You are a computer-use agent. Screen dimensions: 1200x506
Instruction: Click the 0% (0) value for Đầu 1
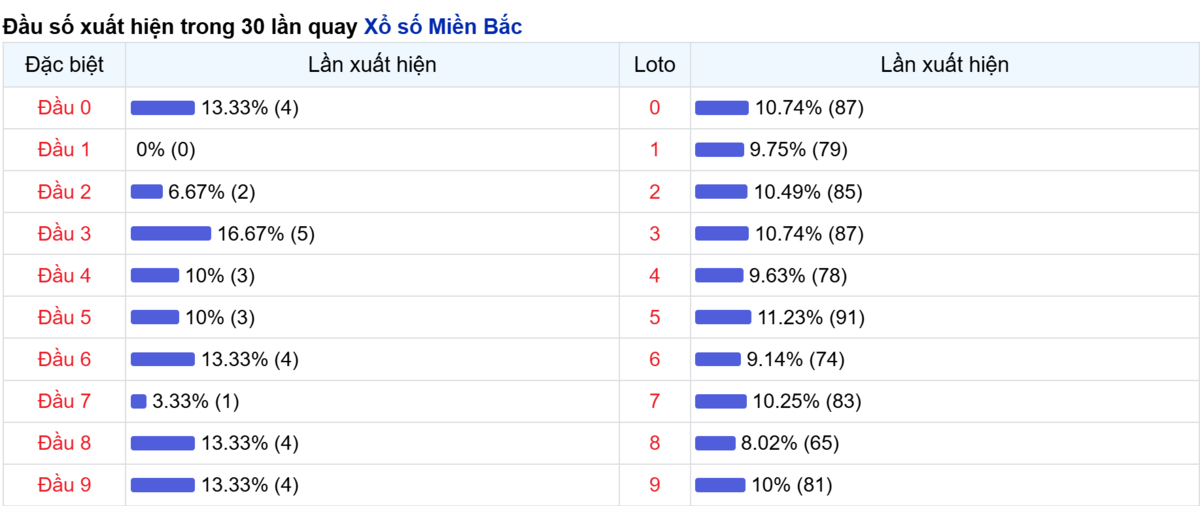point(166,150)
